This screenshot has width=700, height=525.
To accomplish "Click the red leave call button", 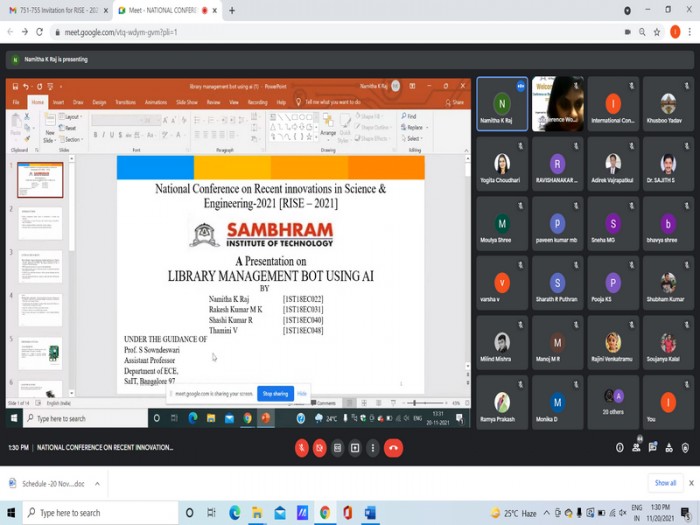I will pyautogui.click(x=393, y=448).
